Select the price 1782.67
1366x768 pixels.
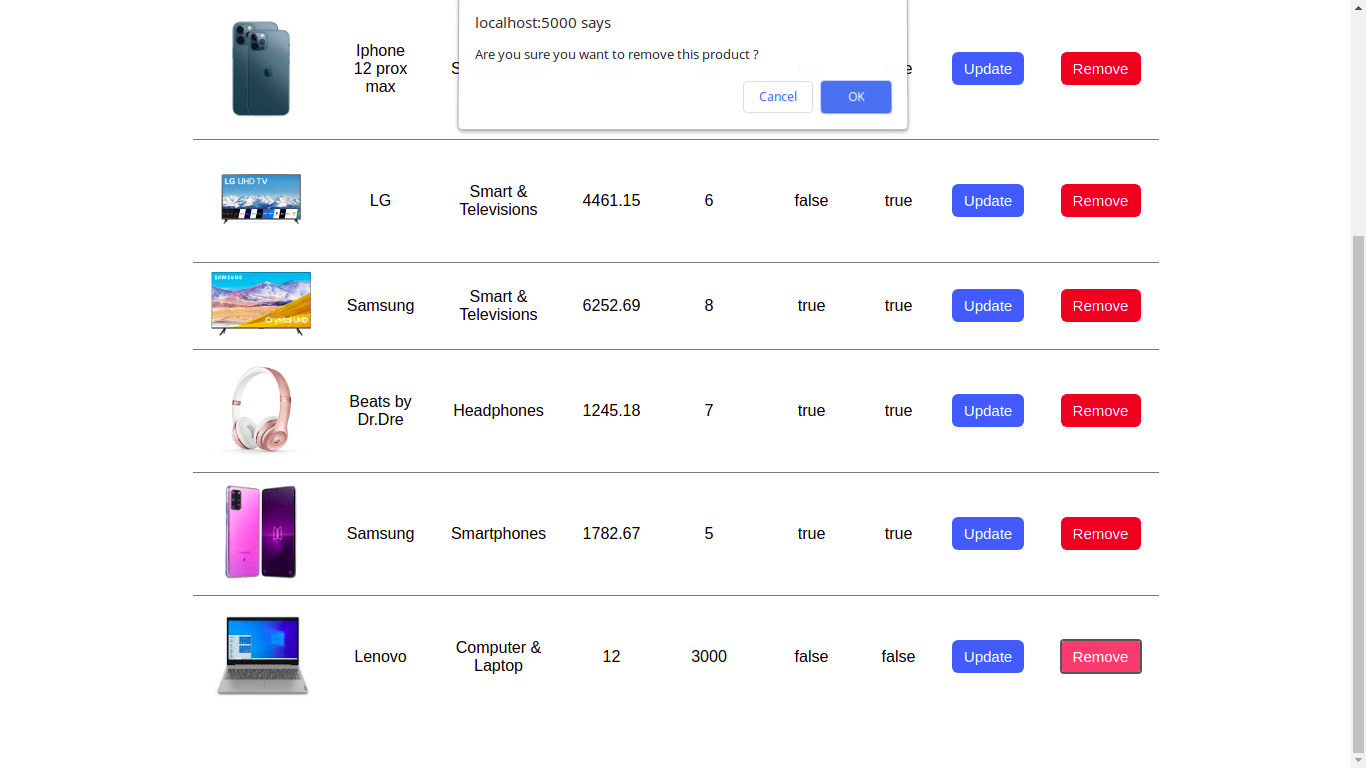click(x=611, y=534)
